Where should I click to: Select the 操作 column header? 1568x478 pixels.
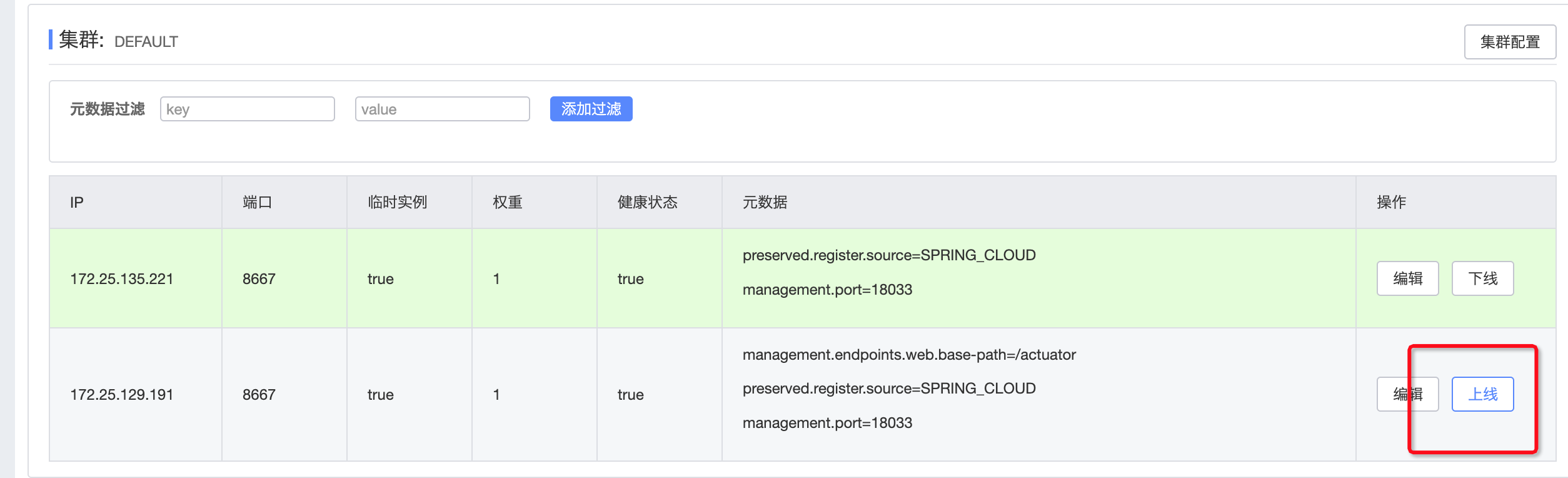coord(1391,202)
